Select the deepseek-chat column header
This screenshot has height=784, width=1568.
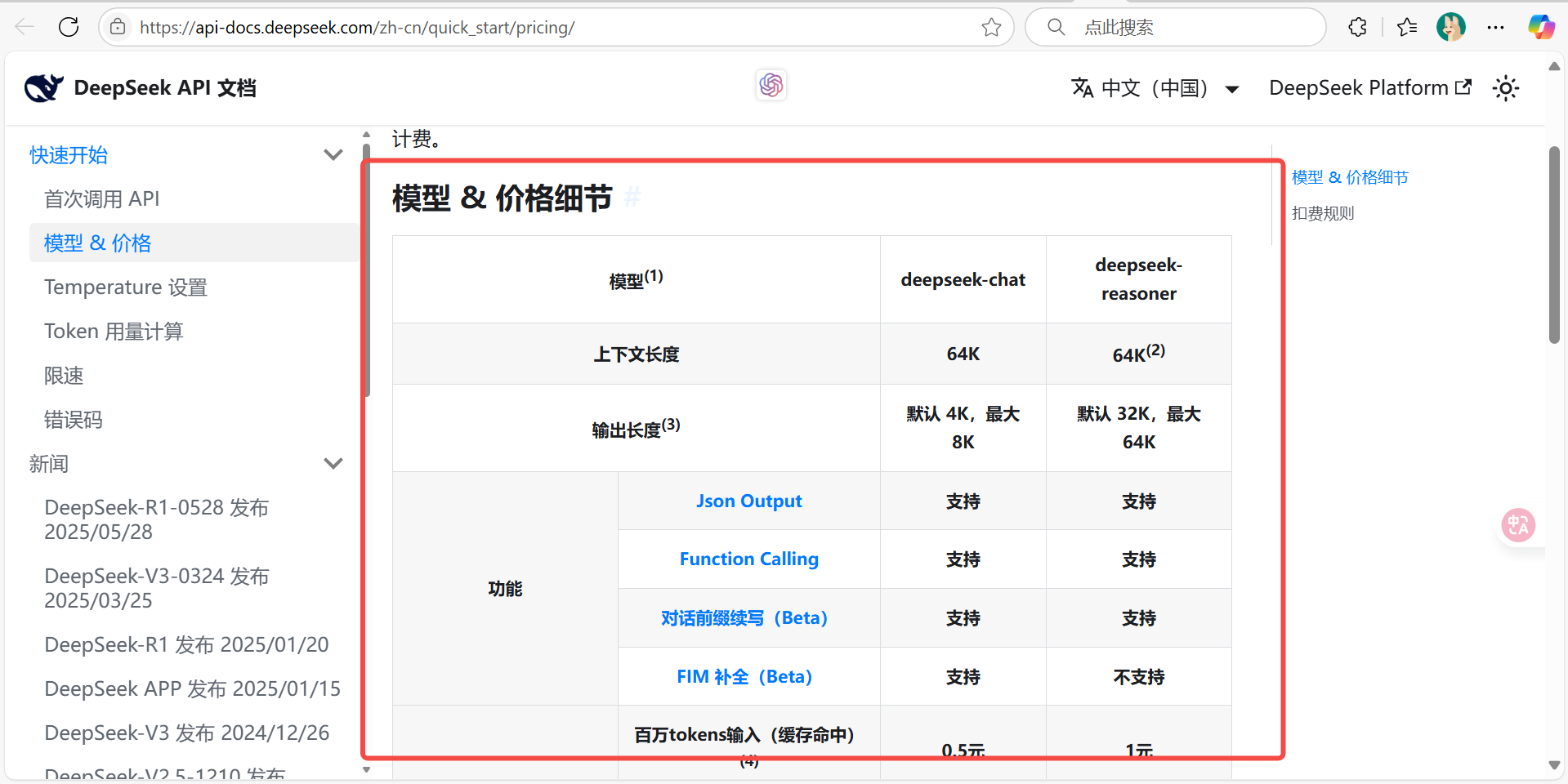[963, 279]
